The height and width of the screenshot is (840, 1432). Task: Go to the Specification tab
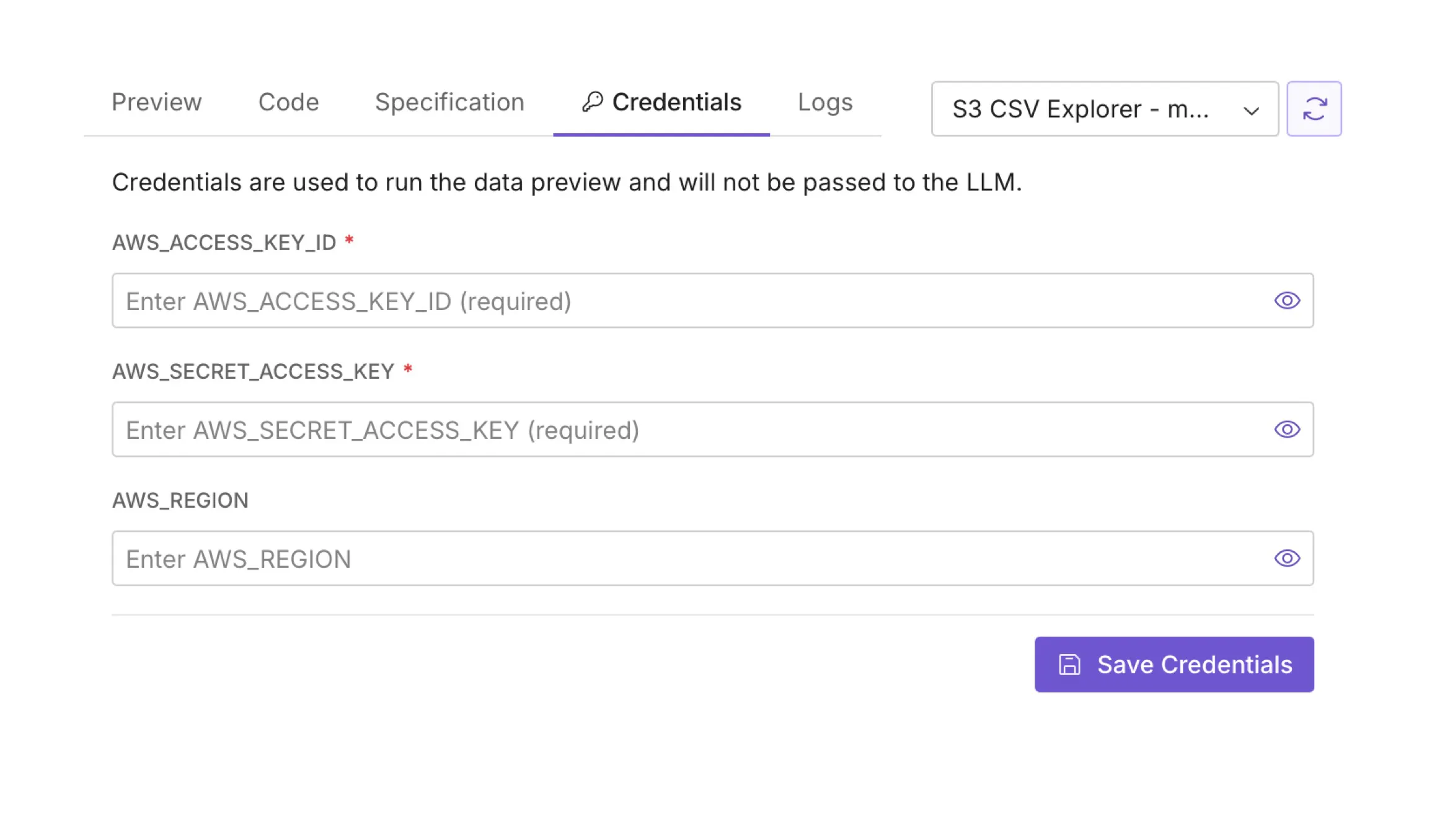coord(449,102)
